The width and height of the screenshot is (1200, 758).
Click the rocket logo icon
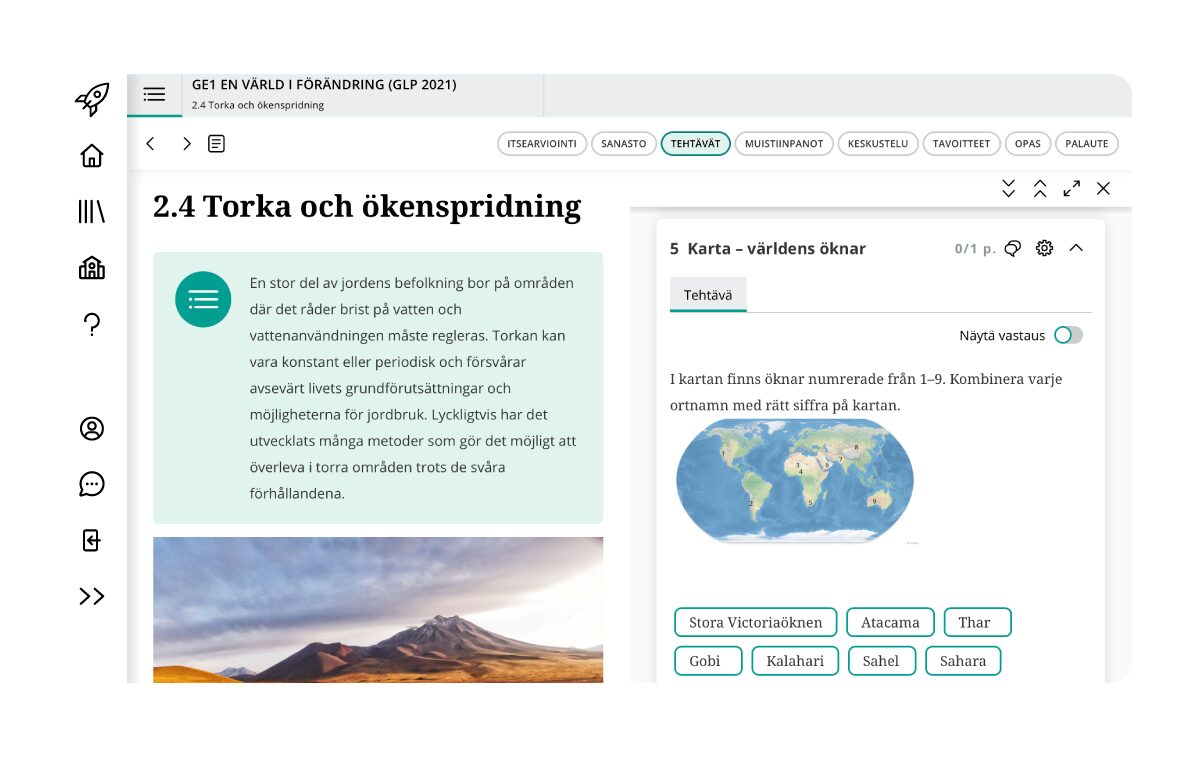coord(92,99)
